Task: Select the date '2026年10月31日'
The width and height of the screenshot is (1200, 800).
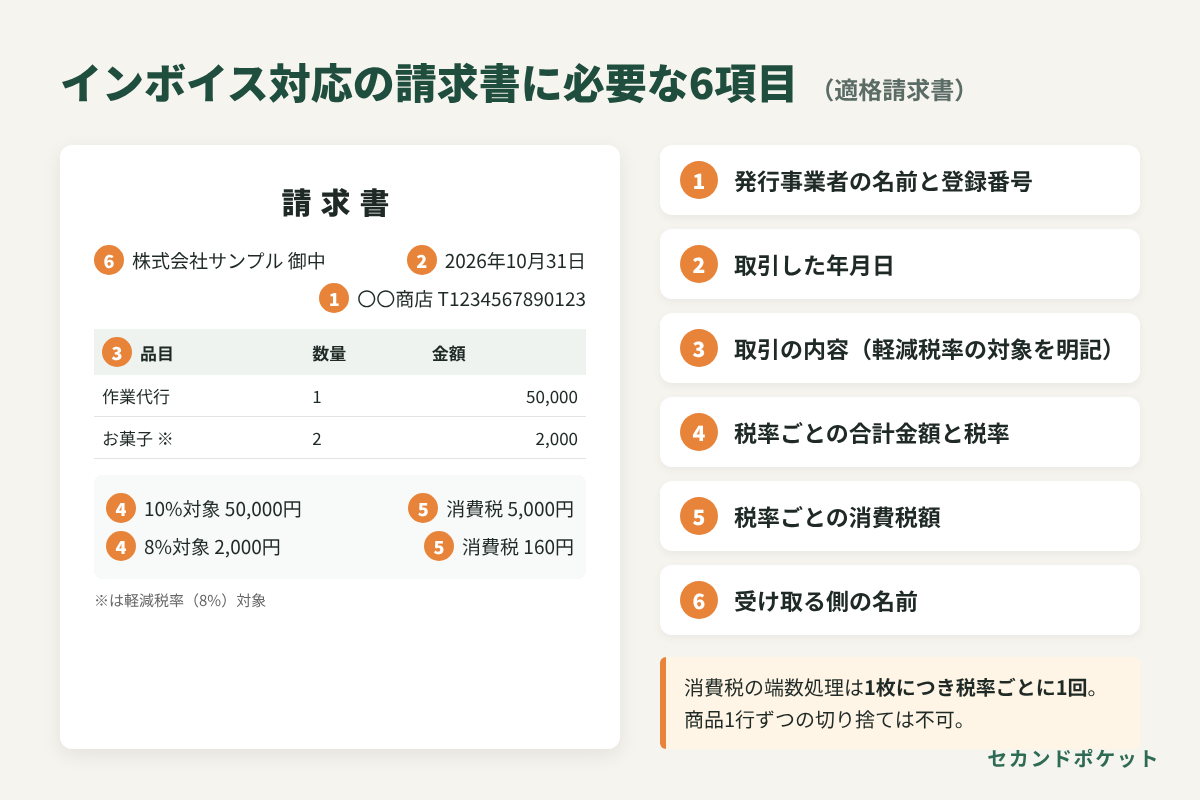Action: point(514,261)
